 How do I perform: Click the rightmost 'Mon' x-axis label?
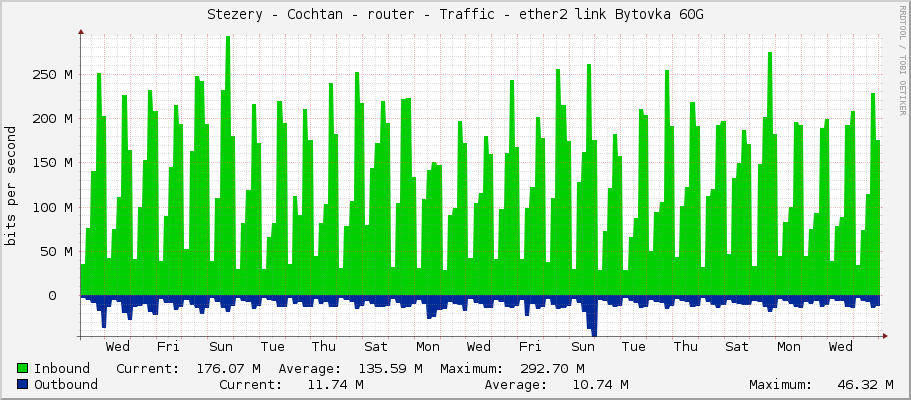point(789,347)
